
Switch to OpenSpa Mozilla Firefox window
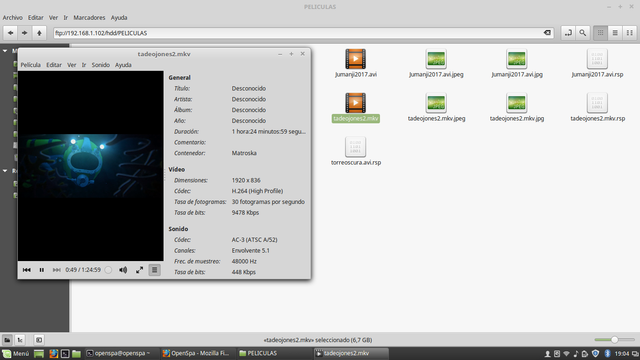(x=198, y=353)
